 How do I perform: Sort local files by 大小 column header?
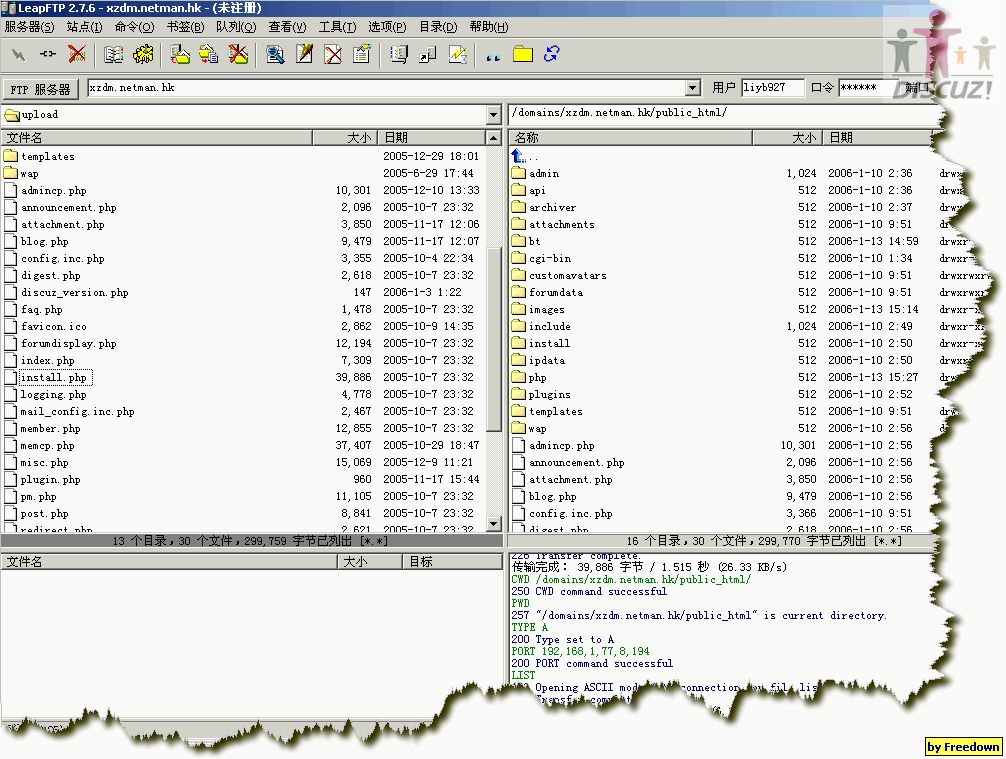pos(345,137)
